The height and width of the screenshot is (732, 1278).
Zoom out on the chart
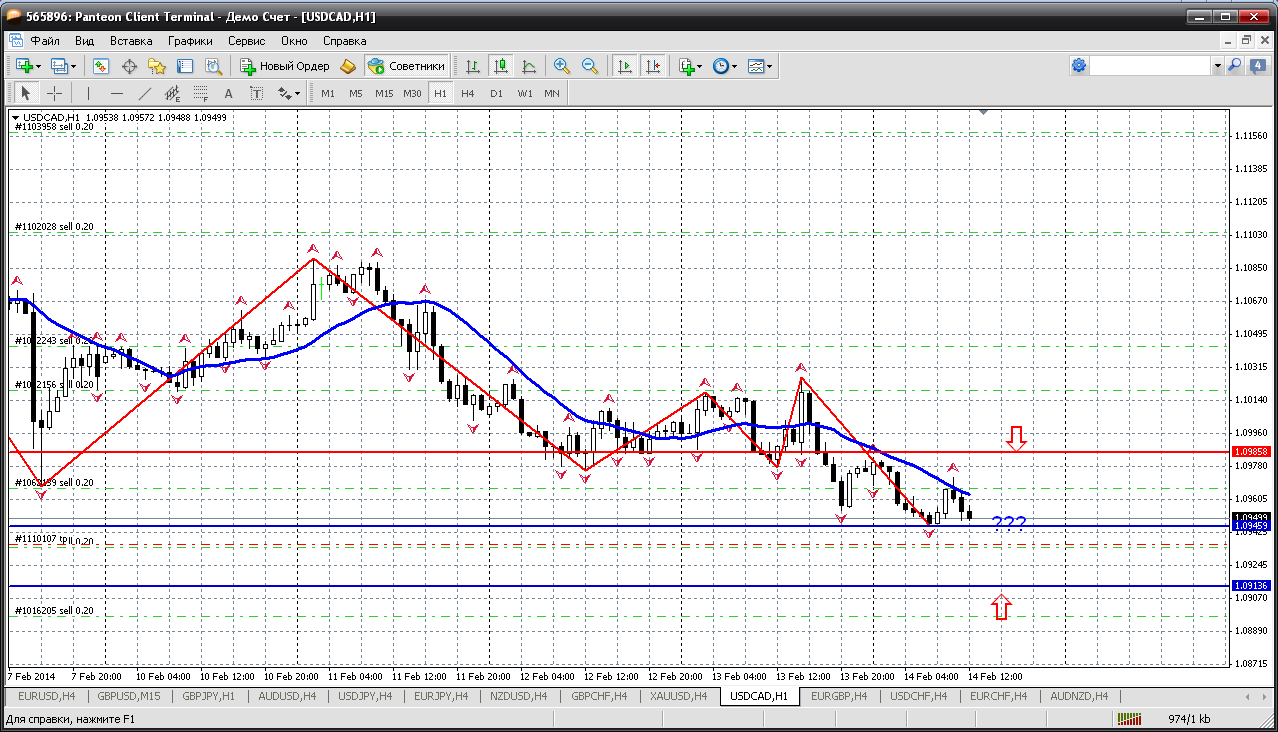click(x=590, y=66)
